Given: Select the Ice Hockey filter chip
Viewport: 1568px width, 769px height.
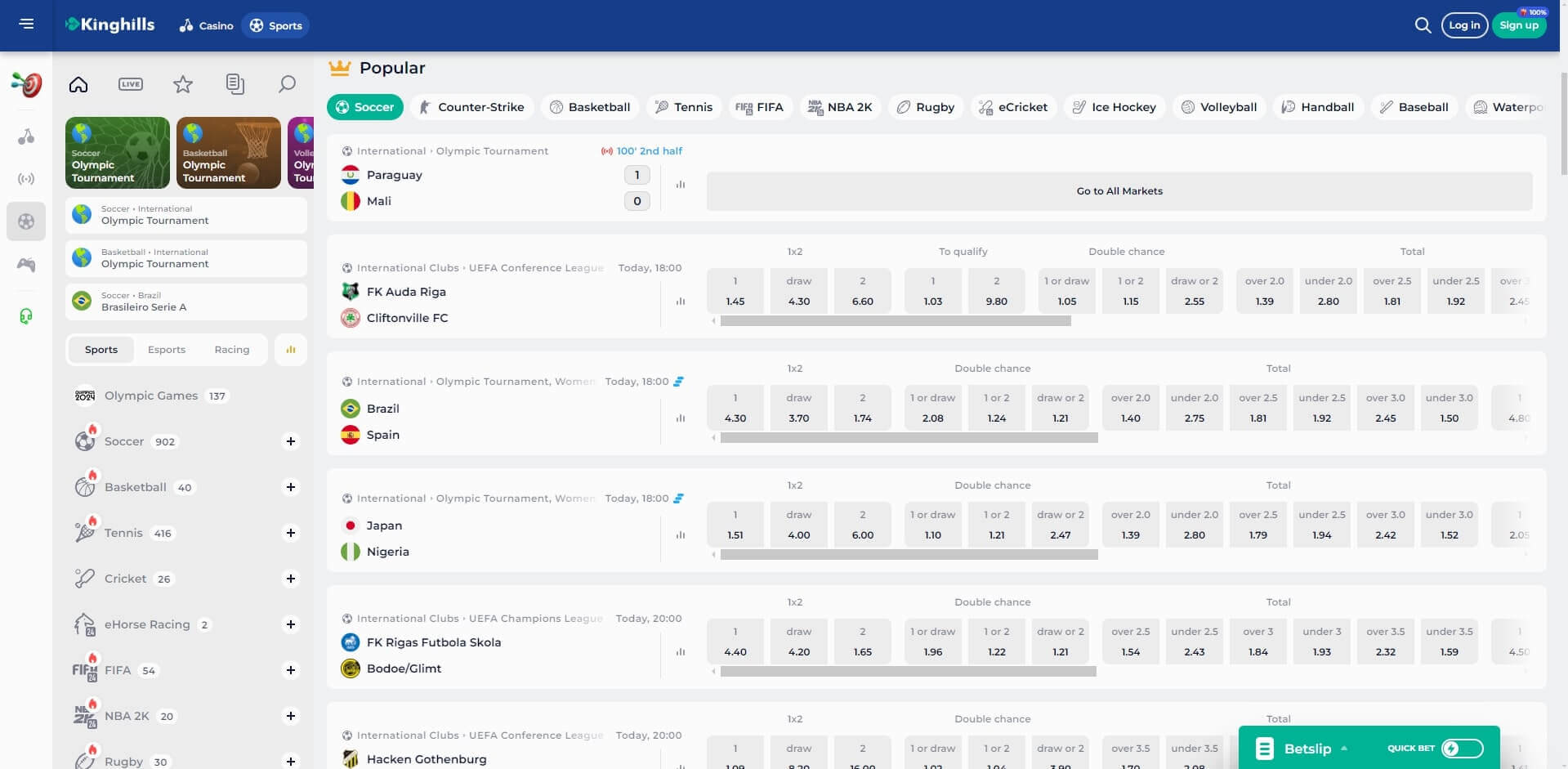Looking at the screenshot, I should pos(1114,107).
